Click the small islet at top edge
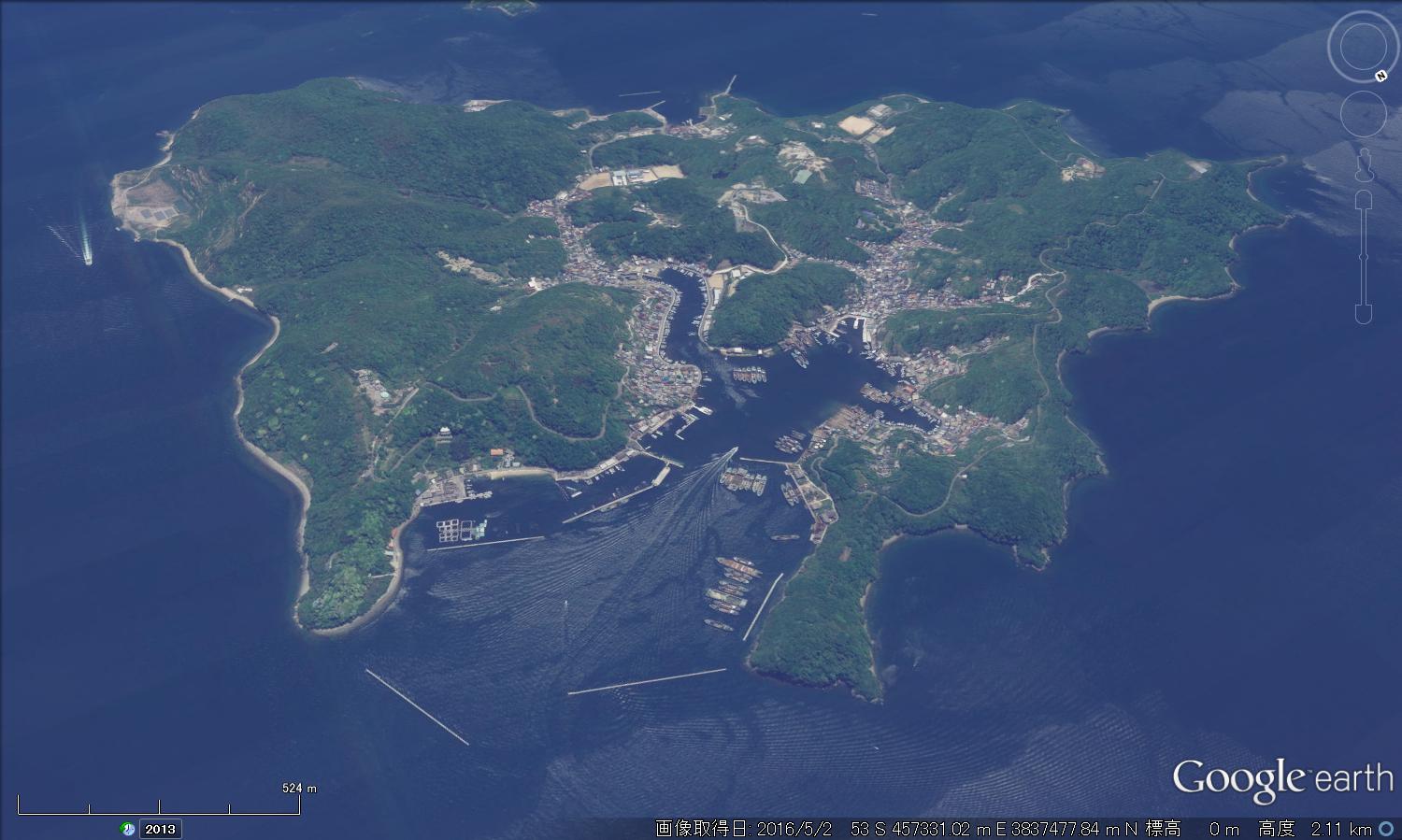 point(502,6)
